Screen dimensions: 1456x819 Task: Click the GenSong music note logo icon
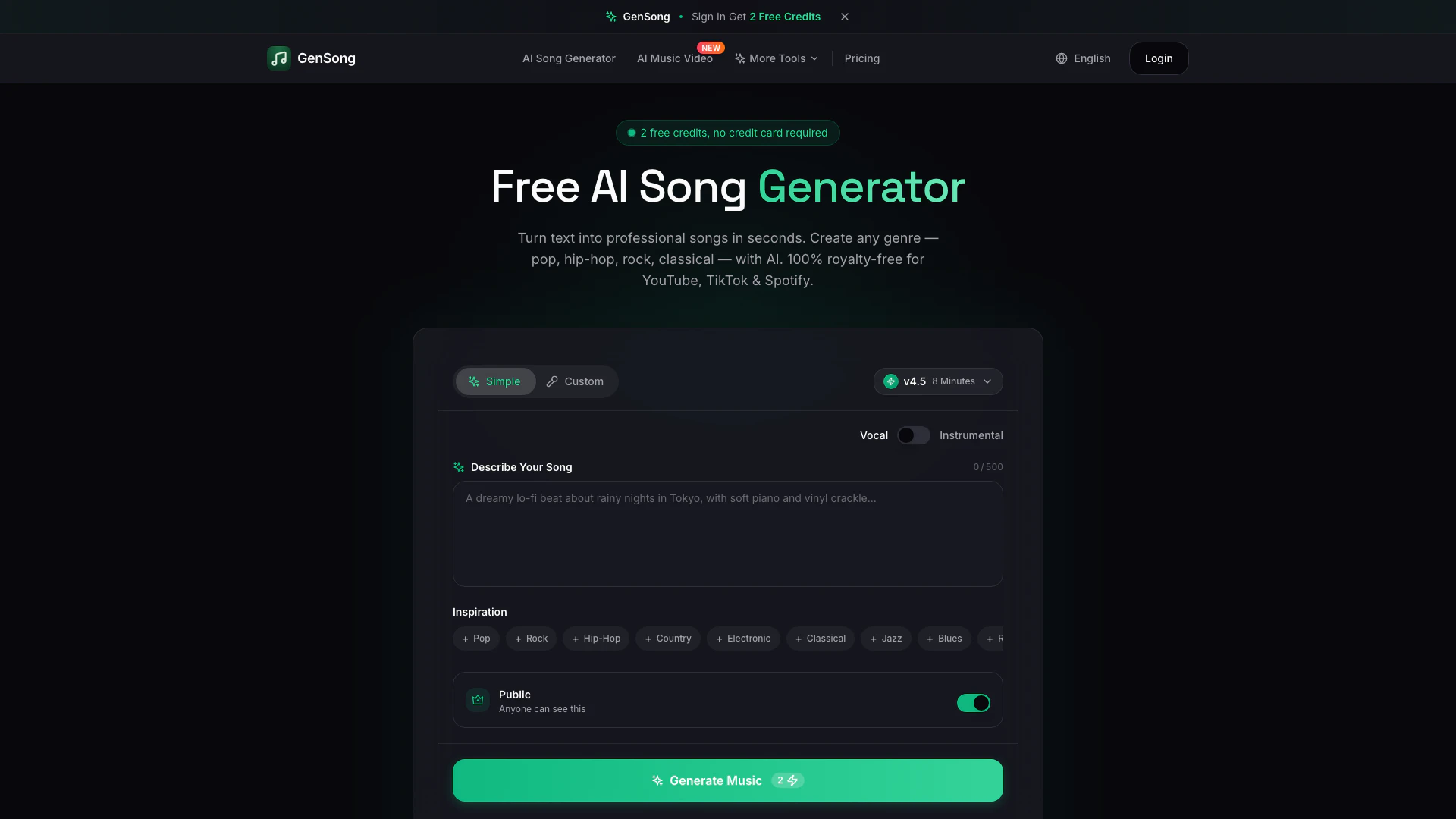click(279, 58)
